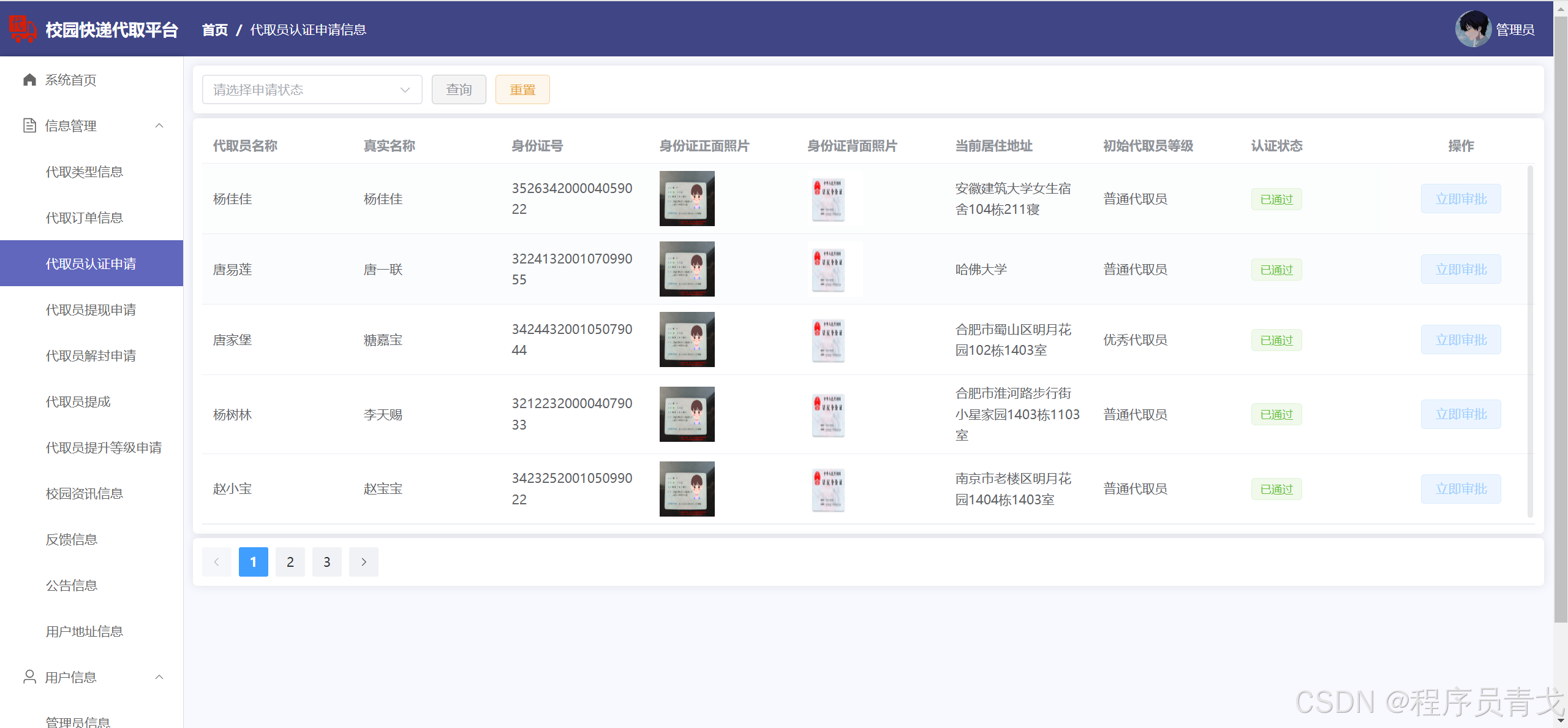Click 立即审批 for 唐家堡's row
This screenshot has width=1568, height=728.
click(x=1461, y=340)
